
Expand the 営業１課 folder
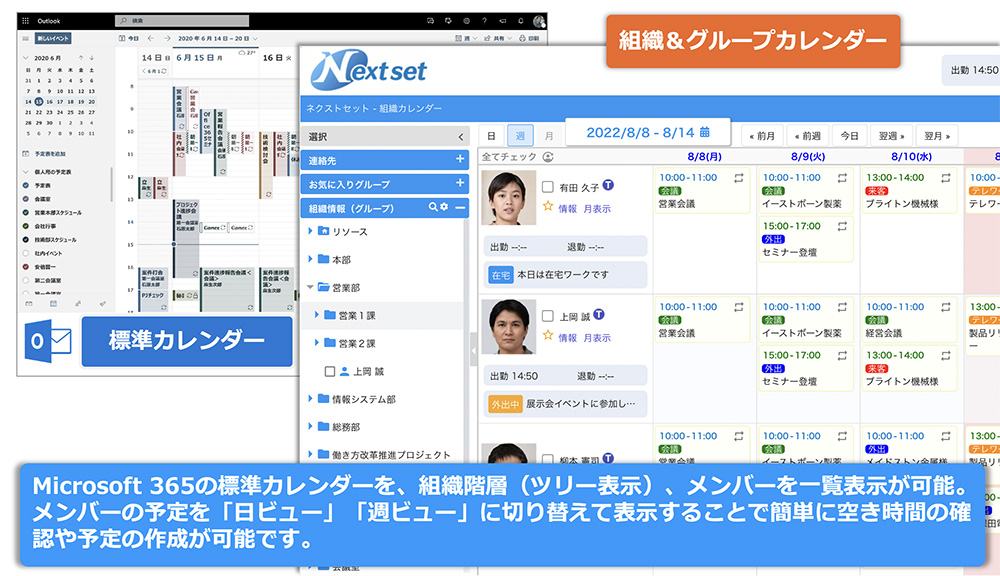point(317,315)
